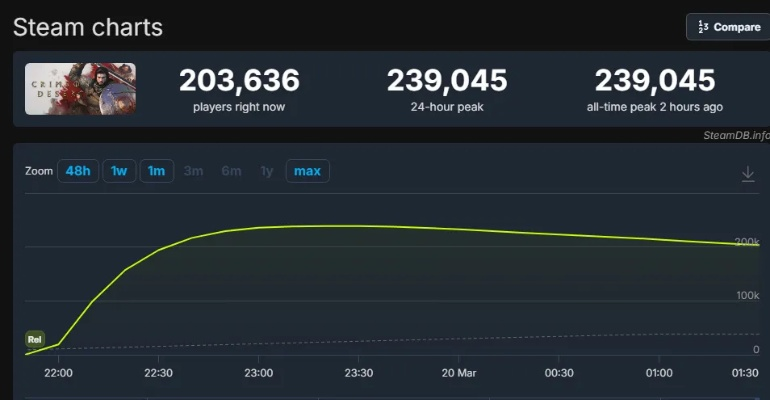Screen dimensions: 770x400
Task: Click the 100k y-axis label
Action: 747,295
